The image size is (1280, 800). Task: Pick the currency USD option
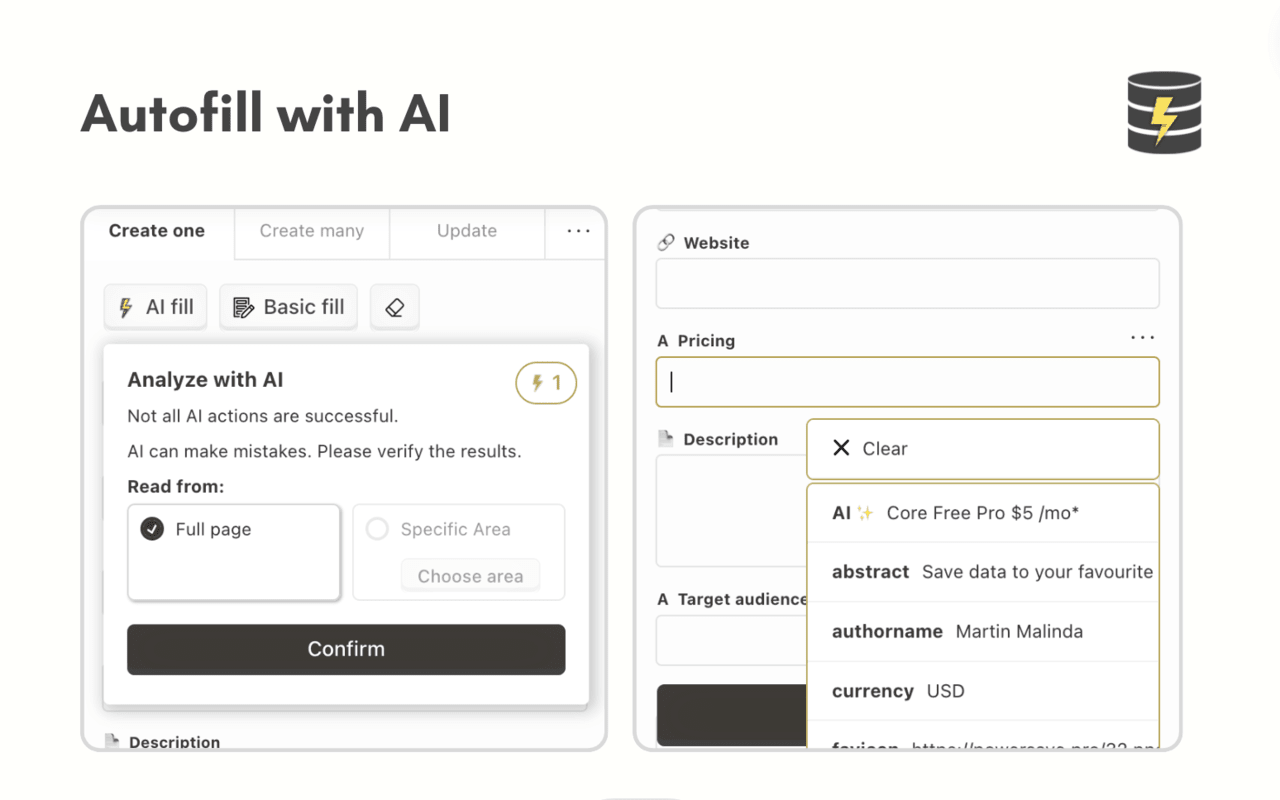click(x=982, y=691)
